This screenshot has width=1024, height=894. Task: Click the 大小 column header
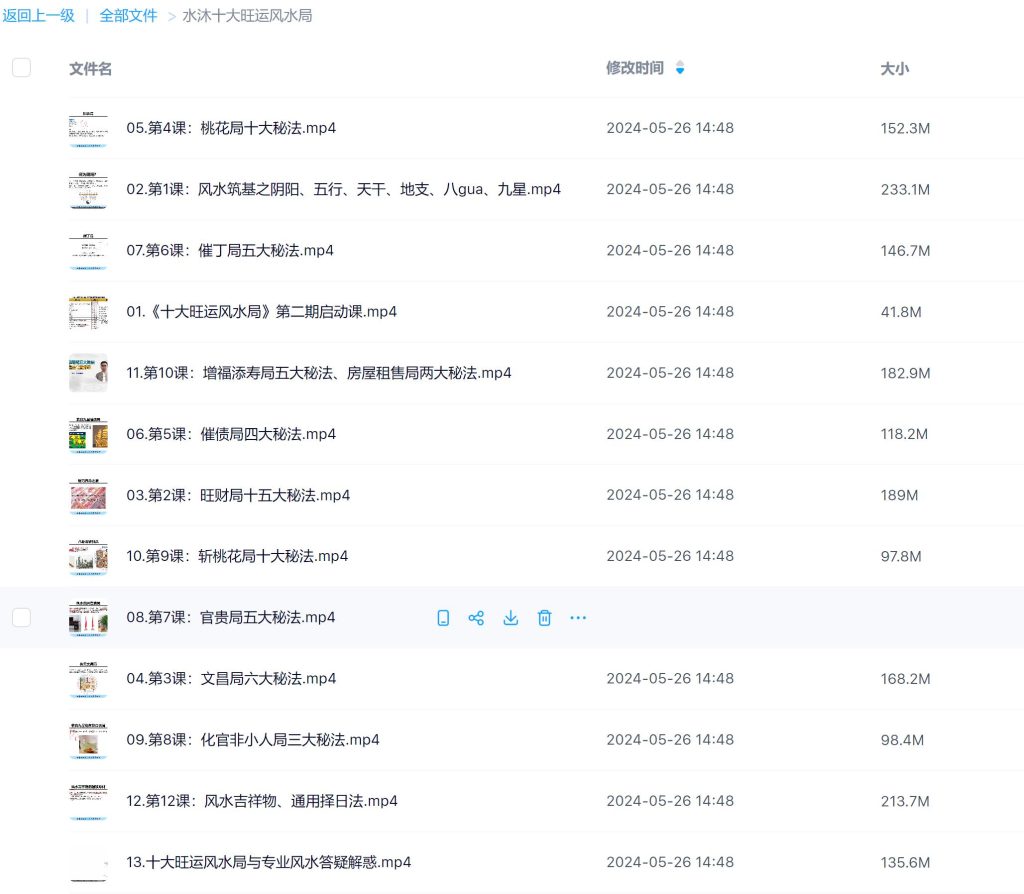coord(894,68)
